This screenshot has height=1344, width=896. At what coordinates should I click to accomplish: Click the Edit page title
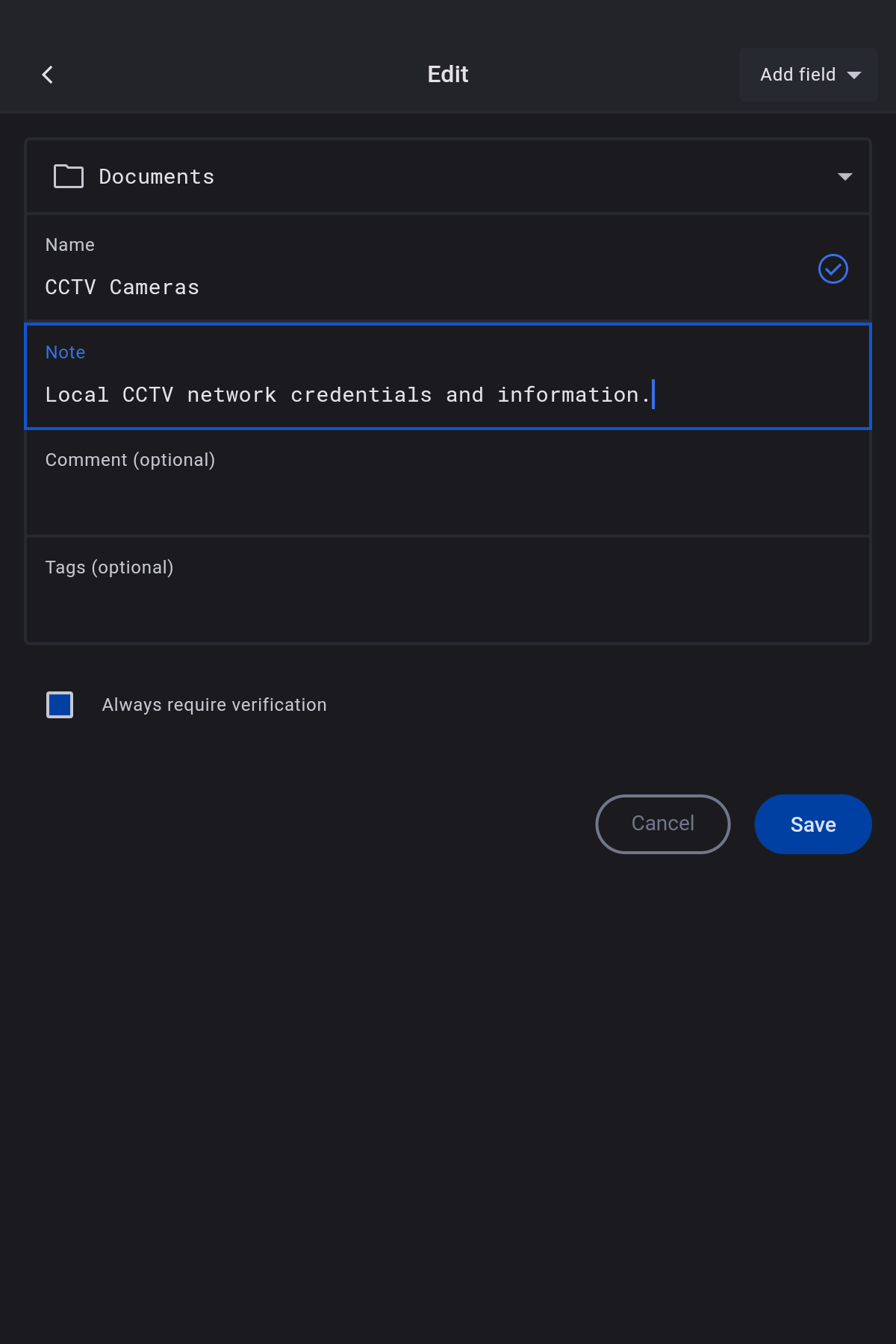pyautogui.click(x=448, y=75)
